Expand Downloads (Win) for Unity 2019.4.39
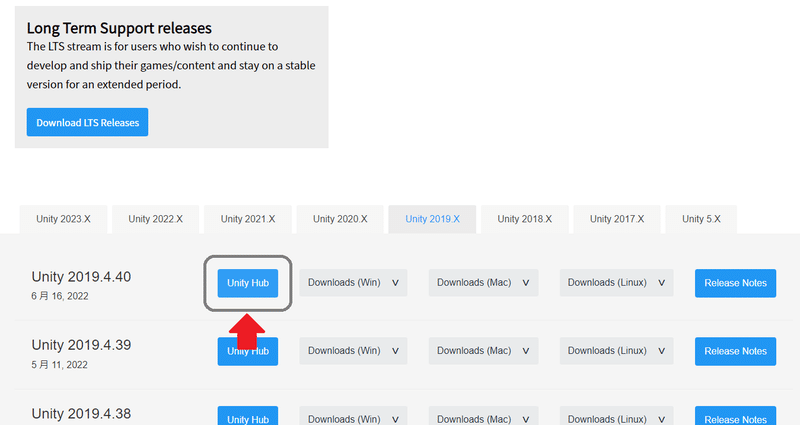 click(353, 351)
